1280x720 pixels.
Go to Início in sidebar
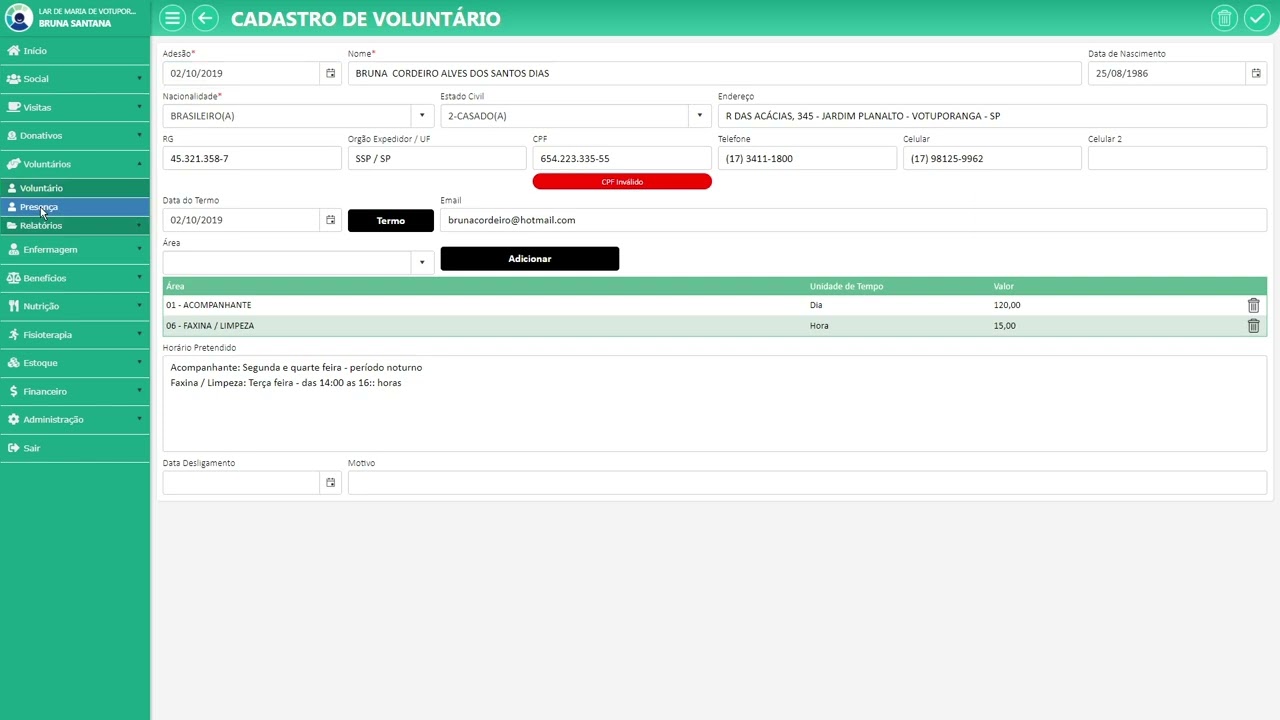35,51
